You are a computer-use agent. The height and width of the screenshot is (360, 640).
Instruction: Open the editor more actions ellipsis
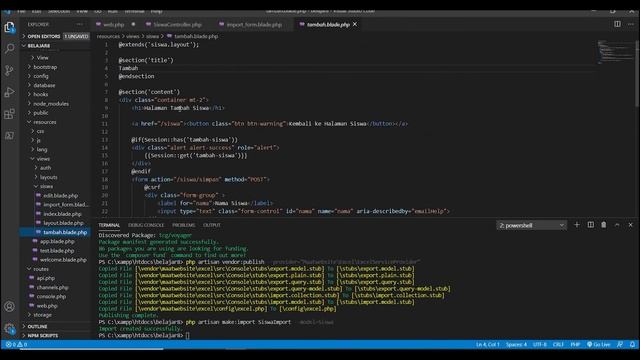click(631, 24)
